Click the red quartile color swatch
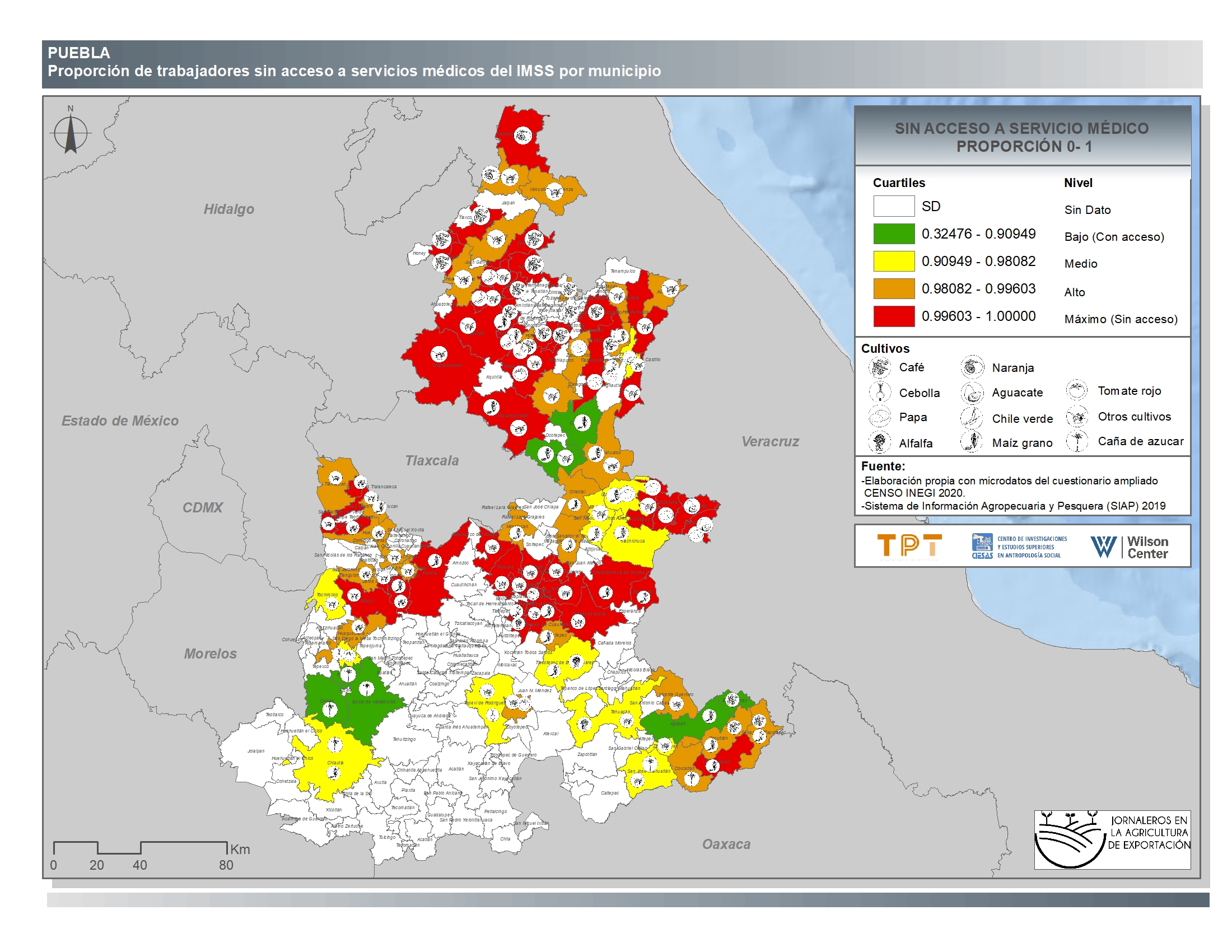The width and height of the screenshot is (1232, 952). coord(894,316)
